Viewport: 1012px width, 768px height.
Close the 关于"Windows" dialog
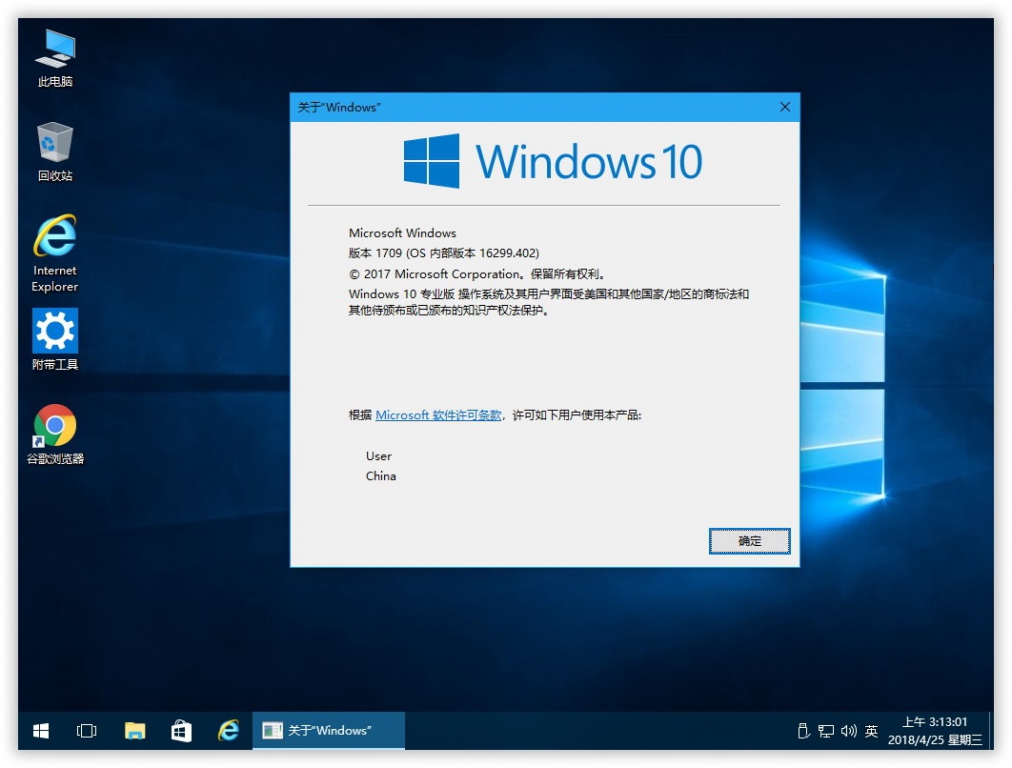pos(785,107)
